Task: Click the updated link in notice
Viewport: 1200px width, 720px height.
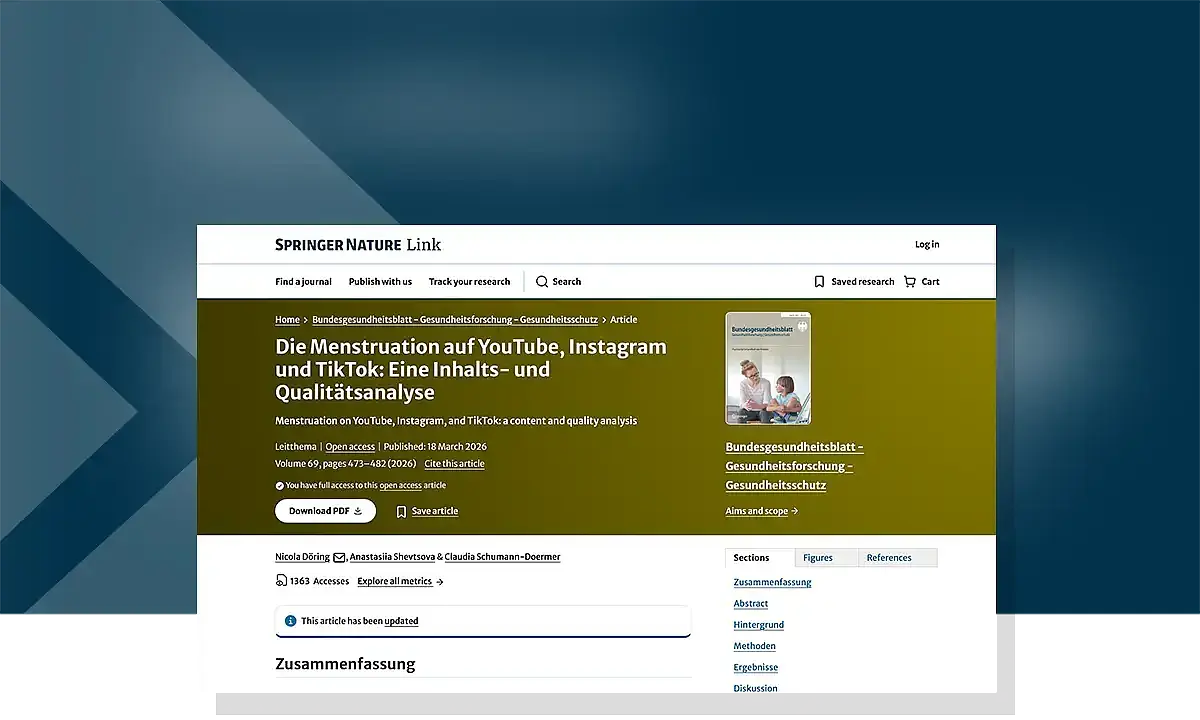Action: tap(401, 621)
